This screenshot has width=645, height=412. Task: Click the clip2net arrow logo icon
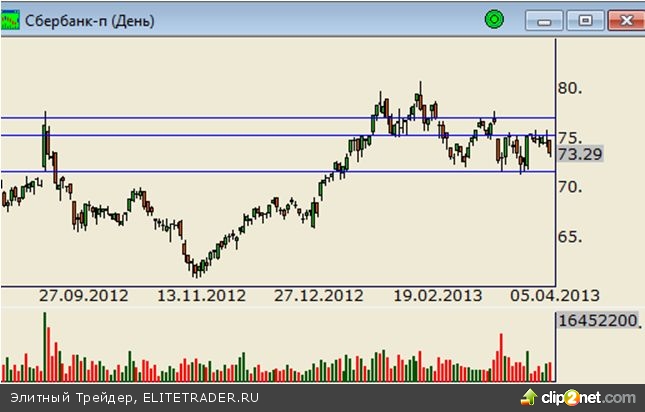[x=525, y=397]
